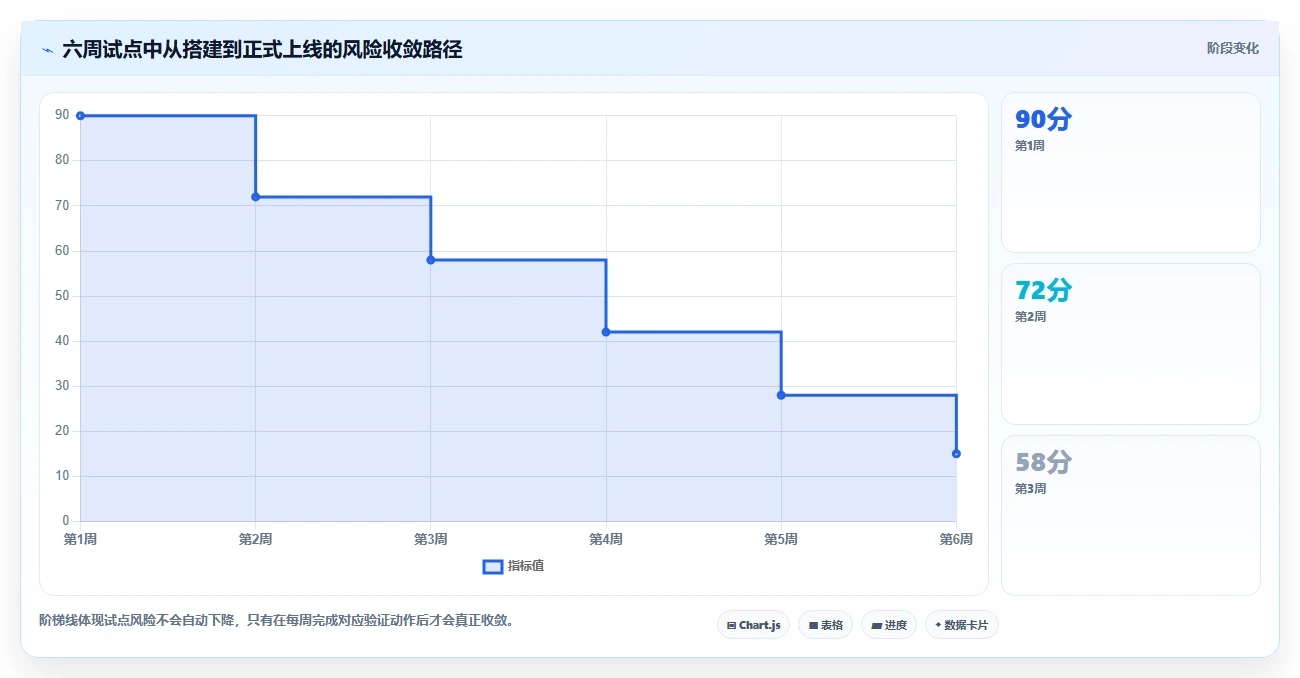
Task: Open the 90分 data card
Action: [1131, 173]
